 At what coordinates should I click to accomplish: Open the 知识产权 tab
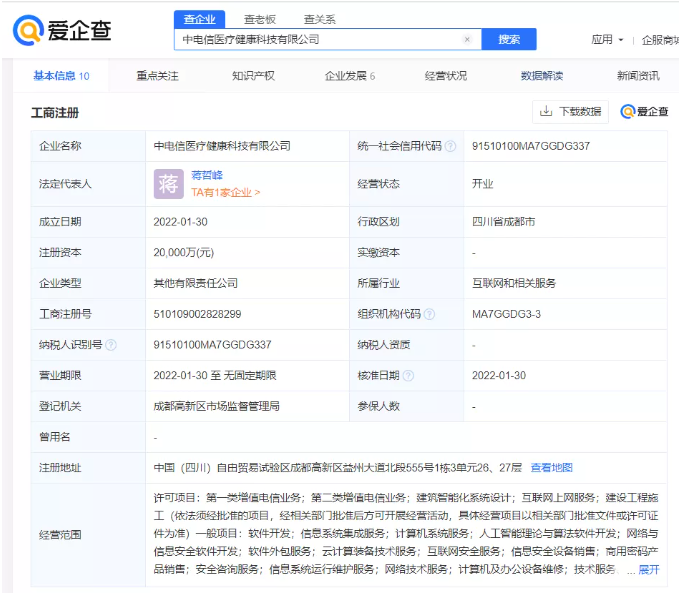pos(253,76)
